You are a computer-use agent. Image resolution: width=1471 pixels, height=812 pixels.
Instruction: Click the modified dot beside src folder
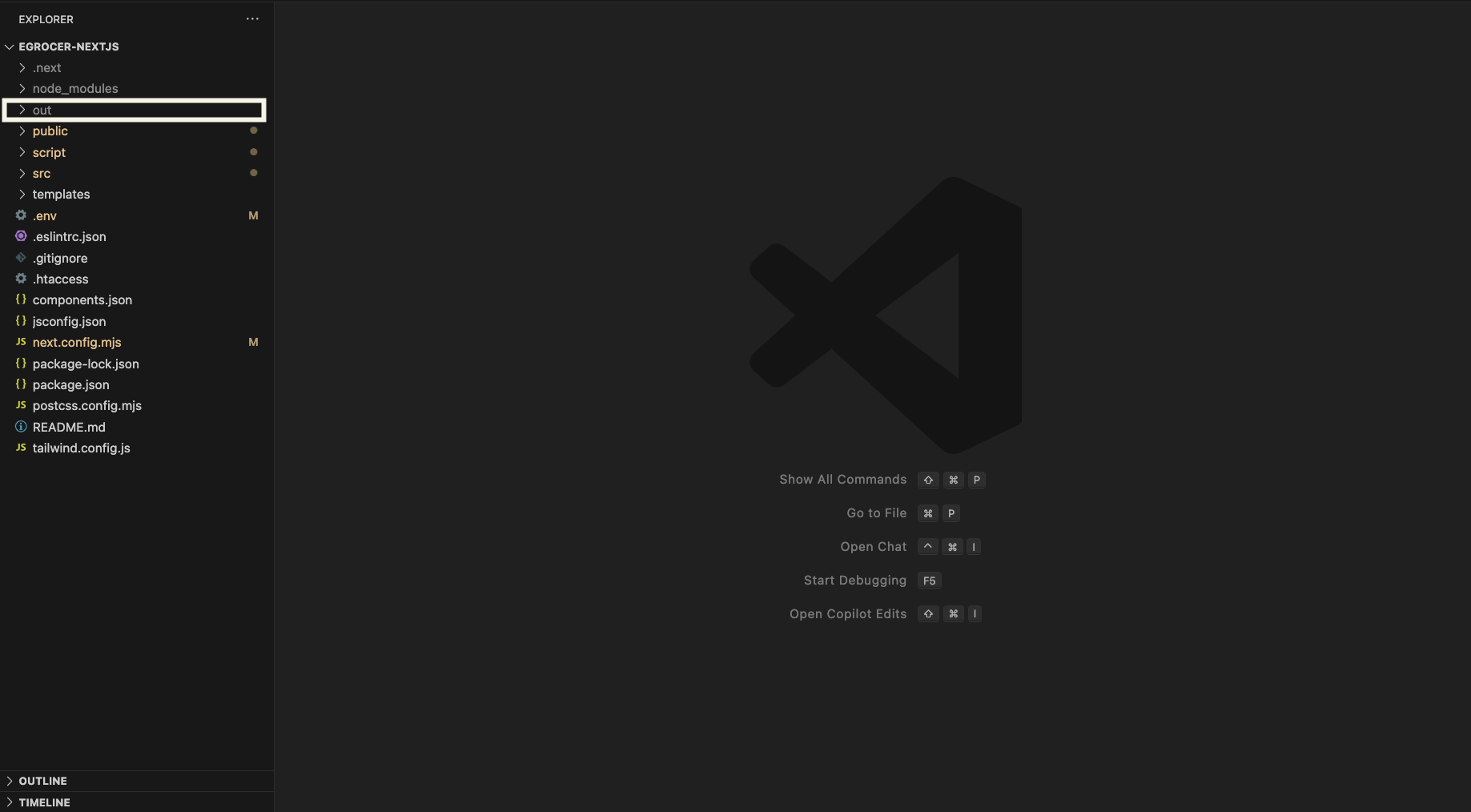point(254,173)
